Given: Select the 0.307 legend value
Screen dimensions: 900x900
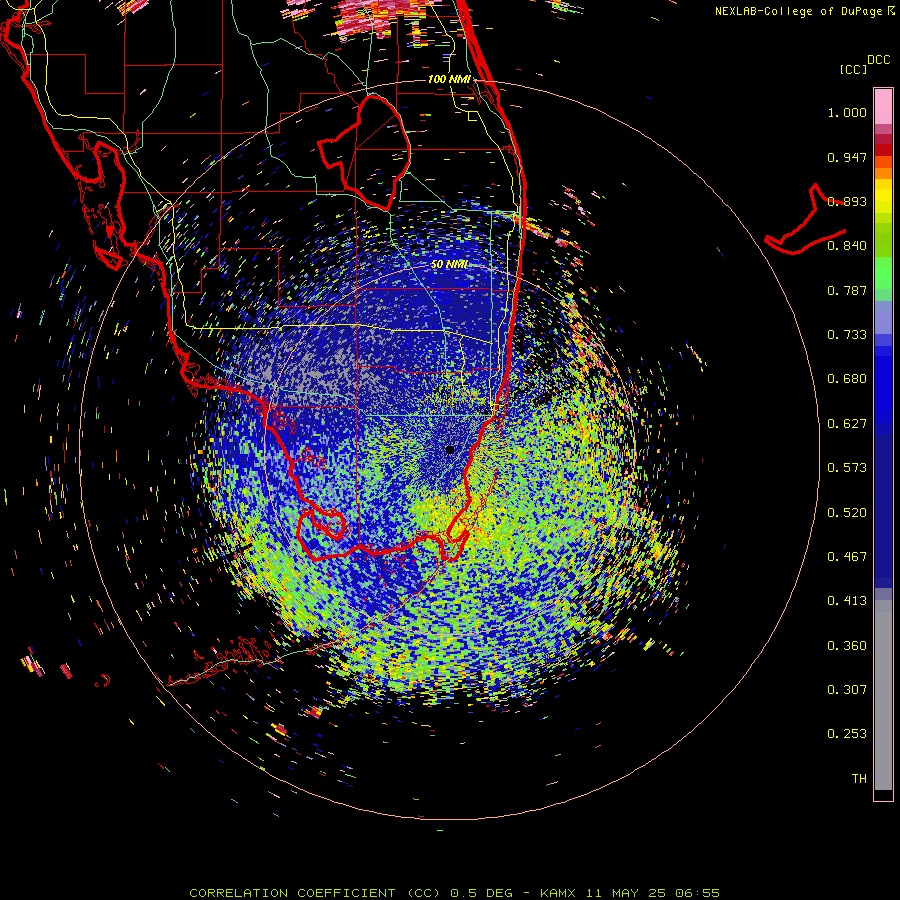Looking at the screenshot, I should click(x=847, y=690).
